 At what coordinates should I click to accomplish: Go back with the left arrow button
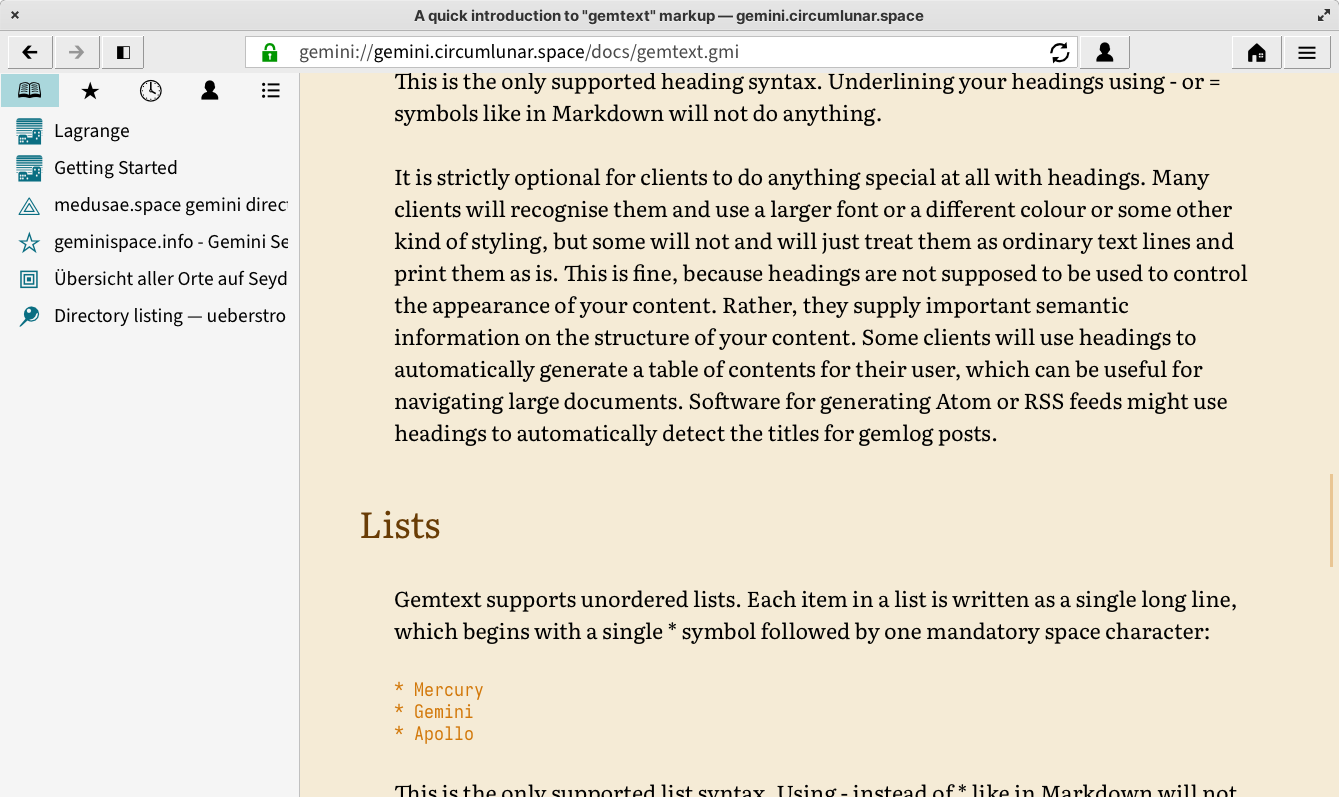coord(30,52)
